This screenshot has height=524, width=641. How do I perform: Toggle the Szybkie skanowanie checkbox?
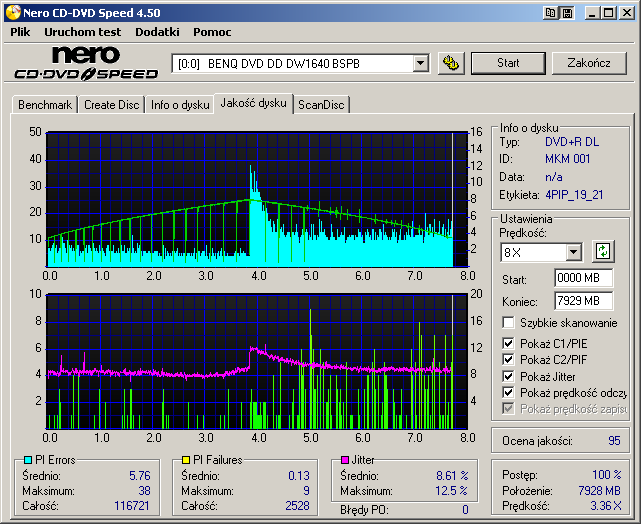508,322
